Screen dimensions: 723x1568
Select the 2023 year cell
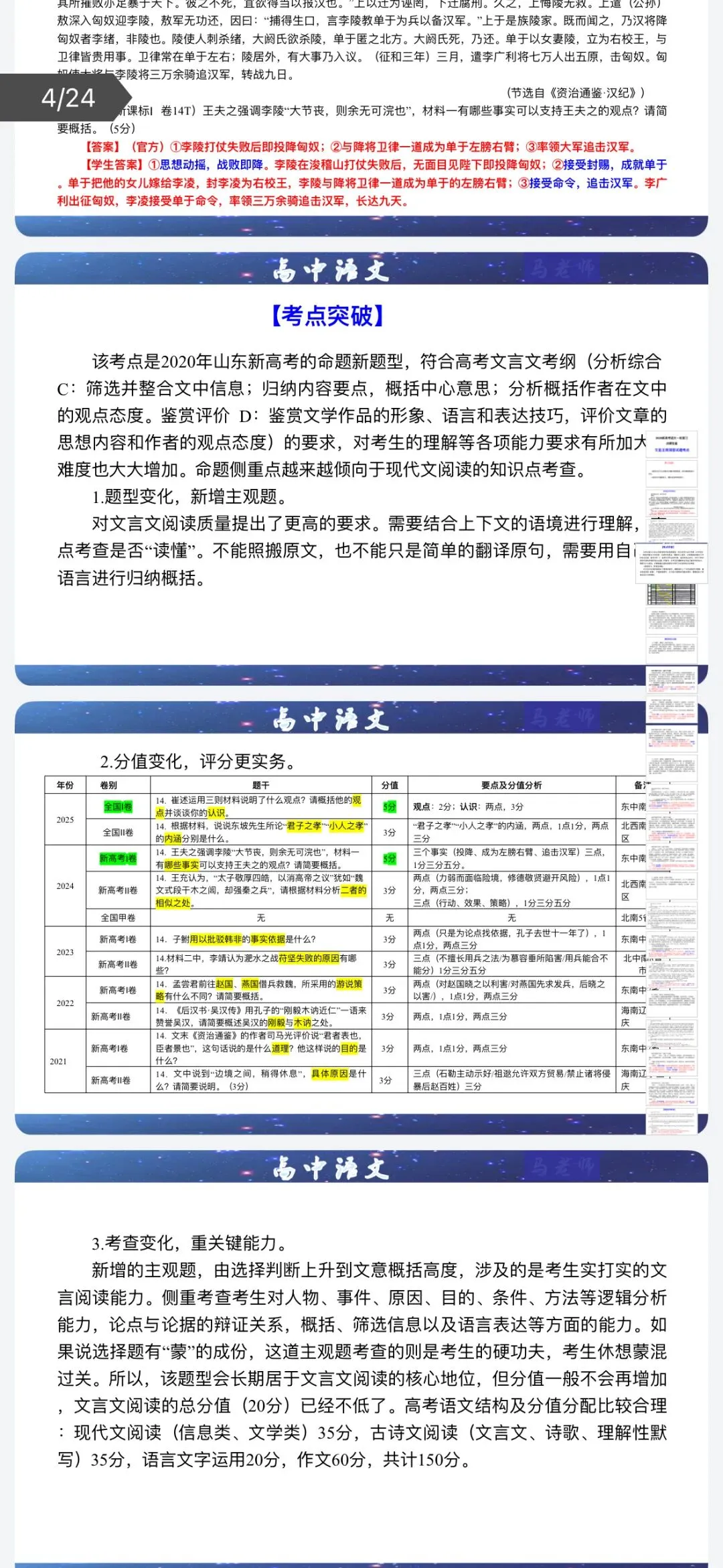click(x=65, y=952)
